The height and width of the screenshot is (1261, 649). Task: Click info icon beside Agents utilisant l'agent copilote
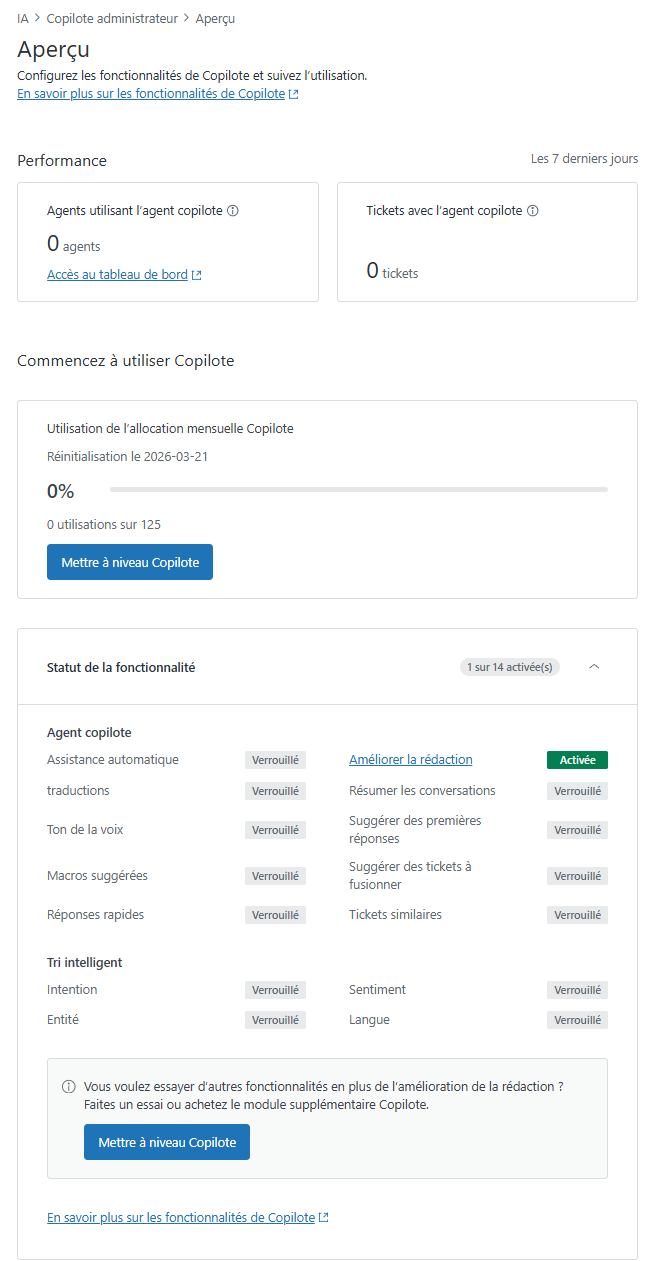pyautogui.click(x=233, y=211)
